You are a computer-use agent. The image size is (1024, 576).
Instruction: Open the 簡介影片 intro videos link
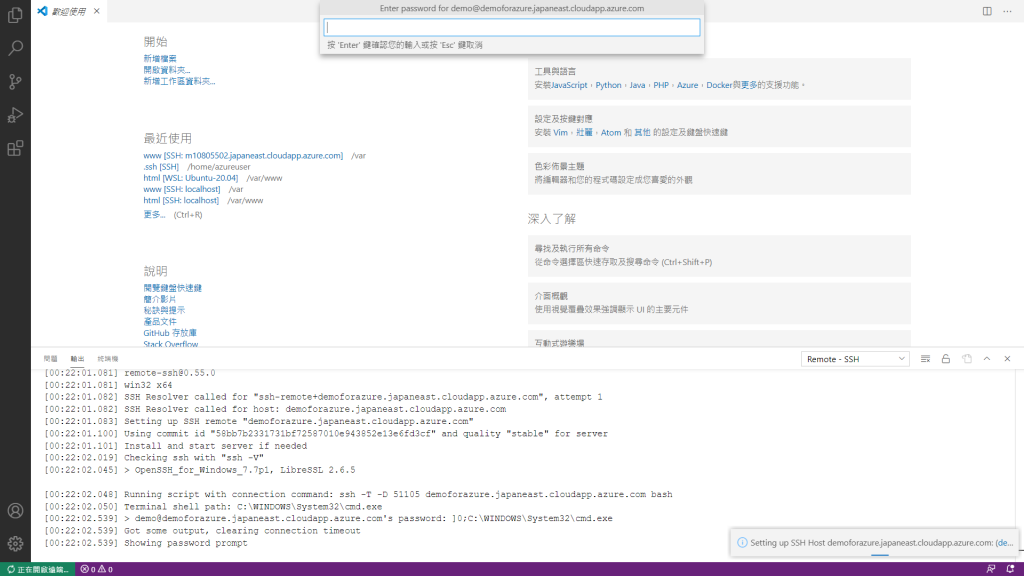tap(159, 299)
